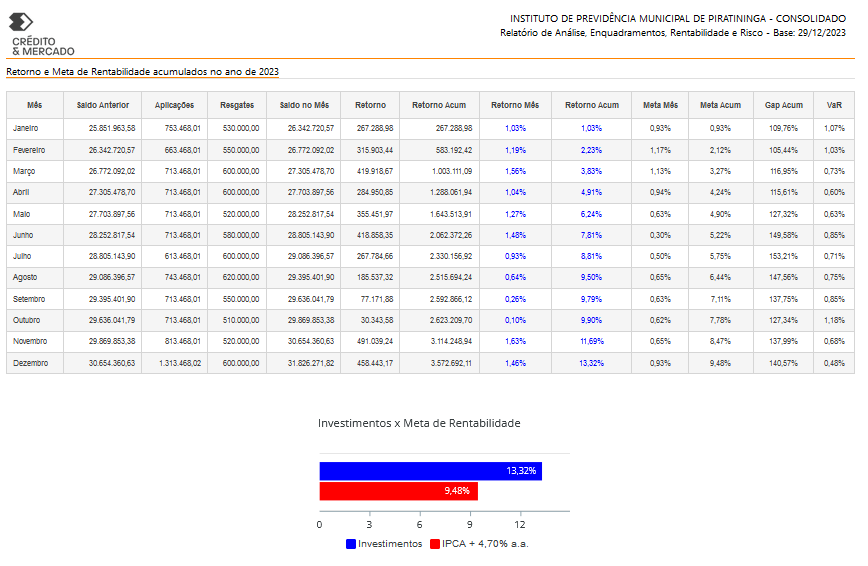Click the Meta Mês column header
Viewport: 868px width, 566px height.
[660, 105]
